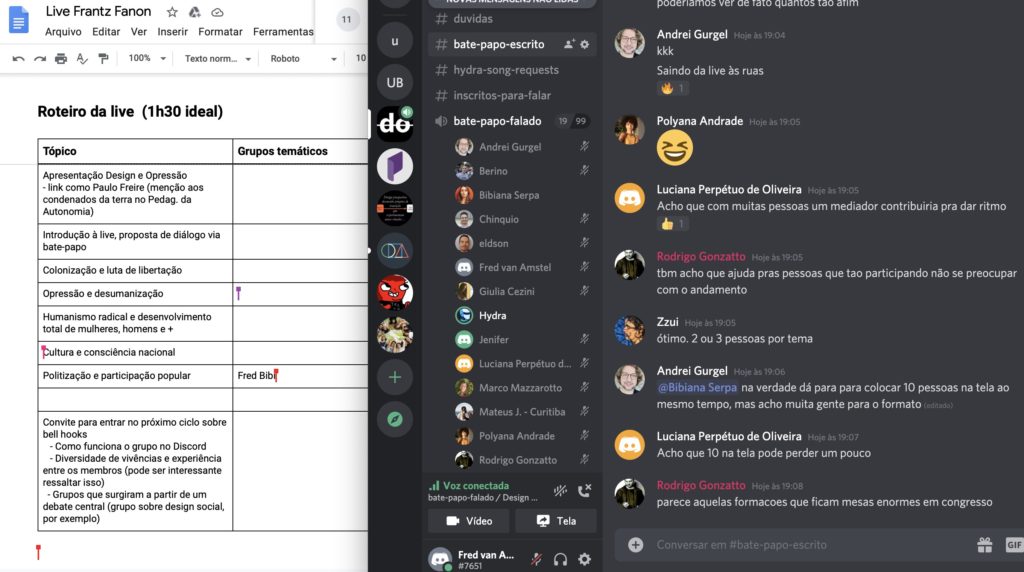Toggle noise suppression in voice panel

pyautogui.click(x=560, y=490)
